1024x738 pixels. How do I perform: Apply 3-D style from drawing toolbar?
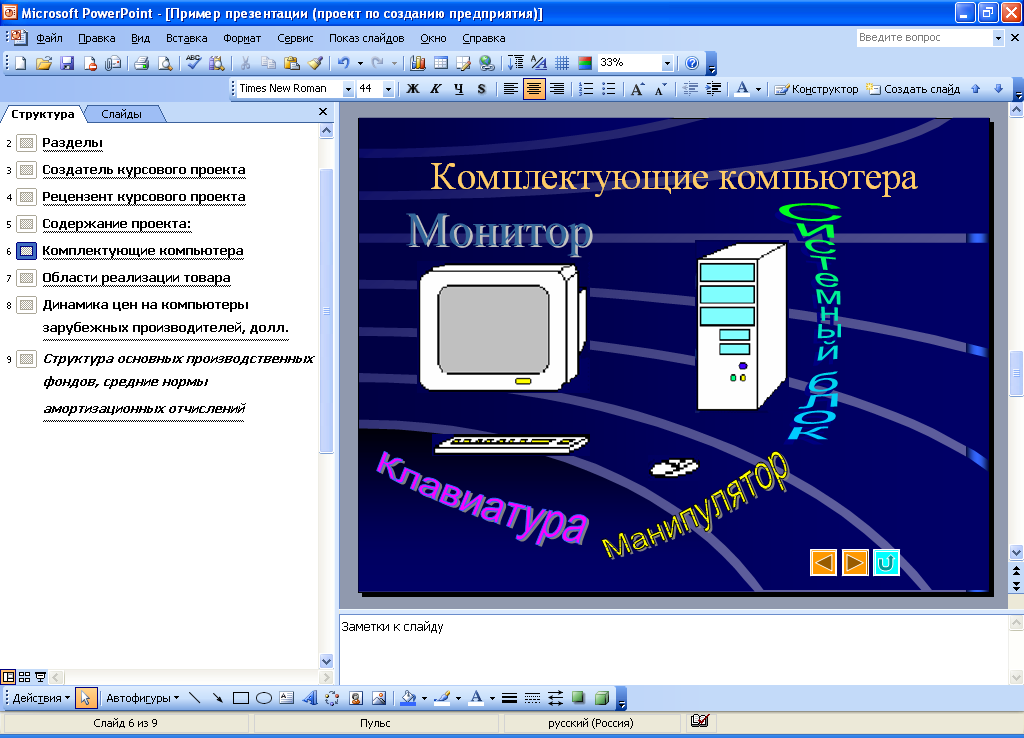(601, 698)
